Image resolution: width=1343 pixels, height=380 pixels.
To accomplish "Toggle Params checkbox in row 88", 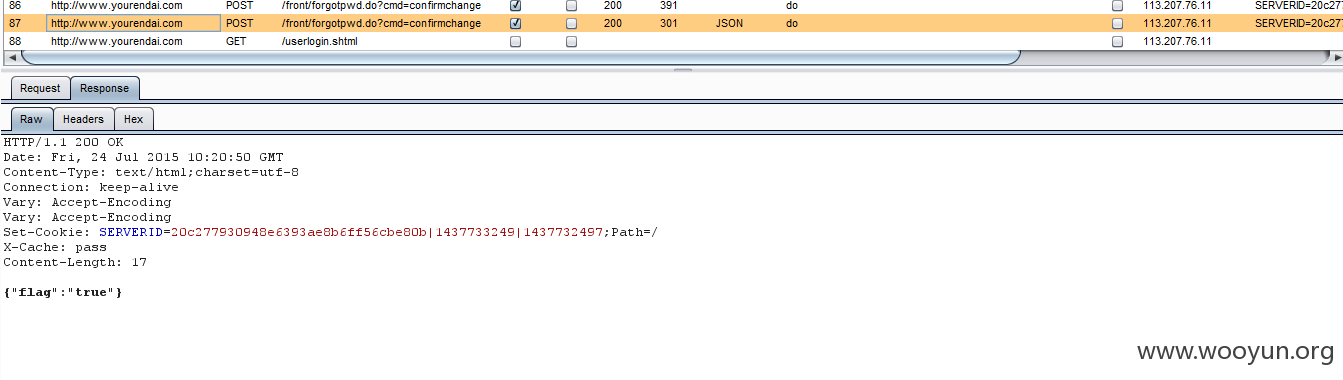I will coord(515,42).
